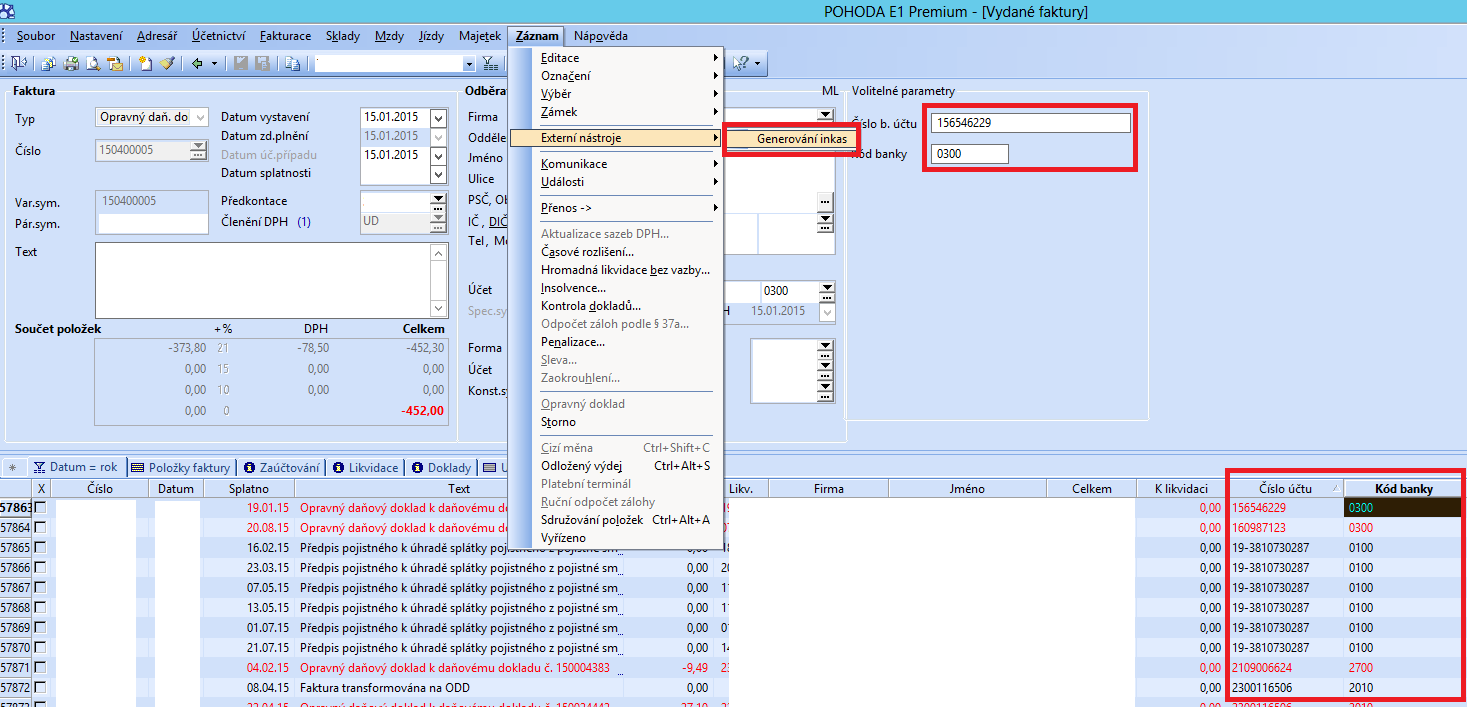The width and height of the screenshot is (1467, 707).
Task: Tick the checkbox in row 57867
Action: 41,588
